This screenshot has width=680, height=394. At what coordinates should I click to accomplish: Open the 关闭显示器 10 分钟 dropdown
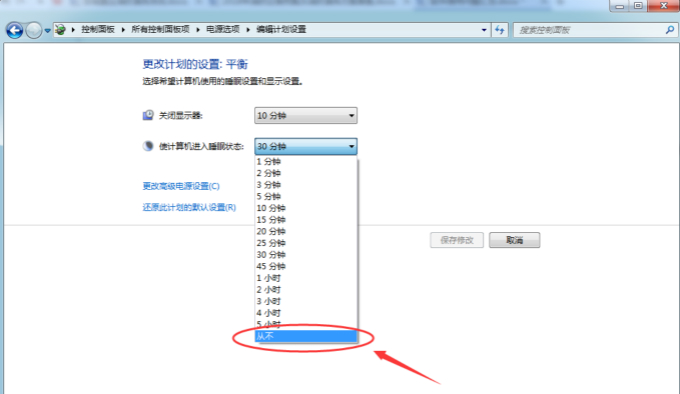306,116
